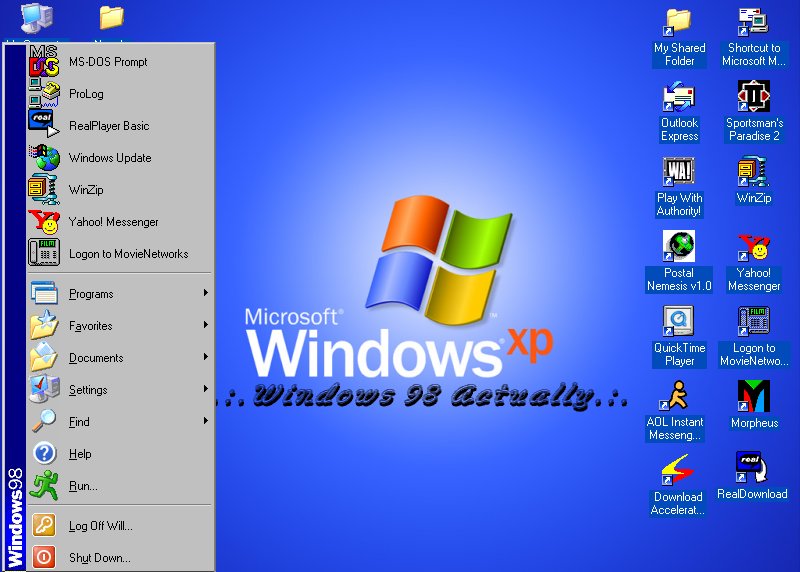Choose the MS-DOS Prompt menu entry text
The width and height of the screenshot is (800, 572).
108,62
